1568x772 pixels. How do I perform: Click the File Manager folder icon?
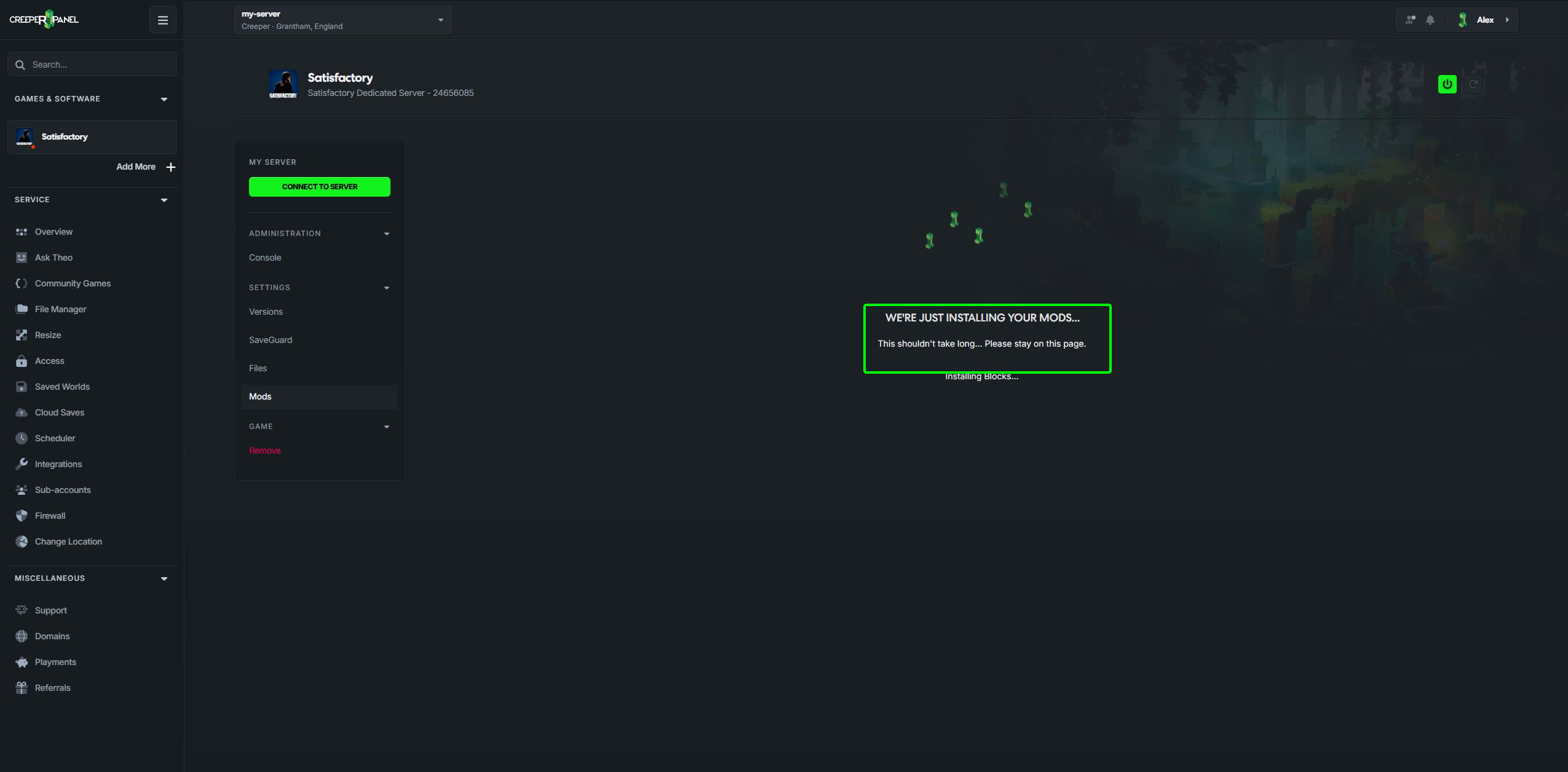pyautogui.click(x=22, y=309)
